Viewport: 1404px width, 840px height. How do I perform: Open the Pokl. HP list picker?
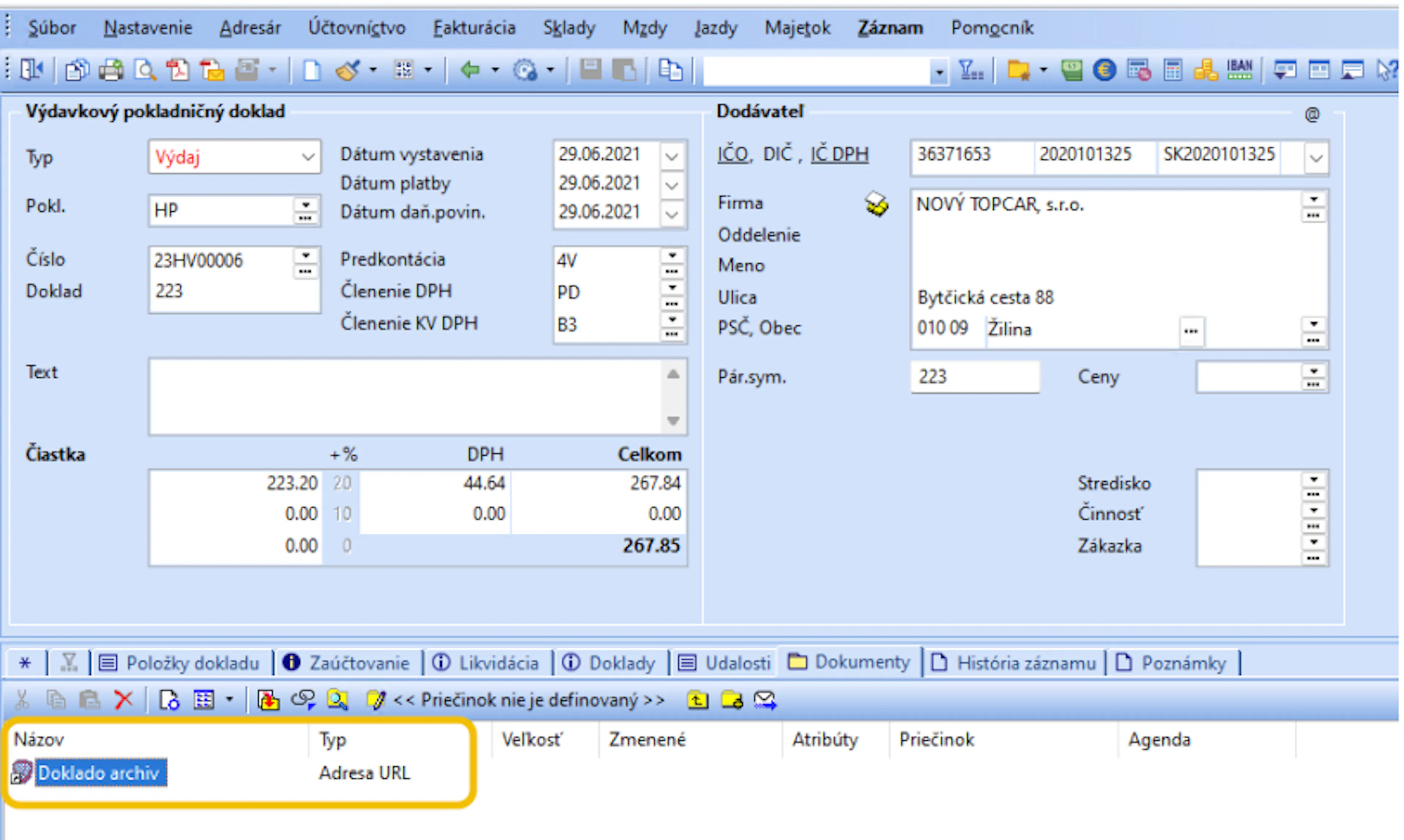point(306,210)
